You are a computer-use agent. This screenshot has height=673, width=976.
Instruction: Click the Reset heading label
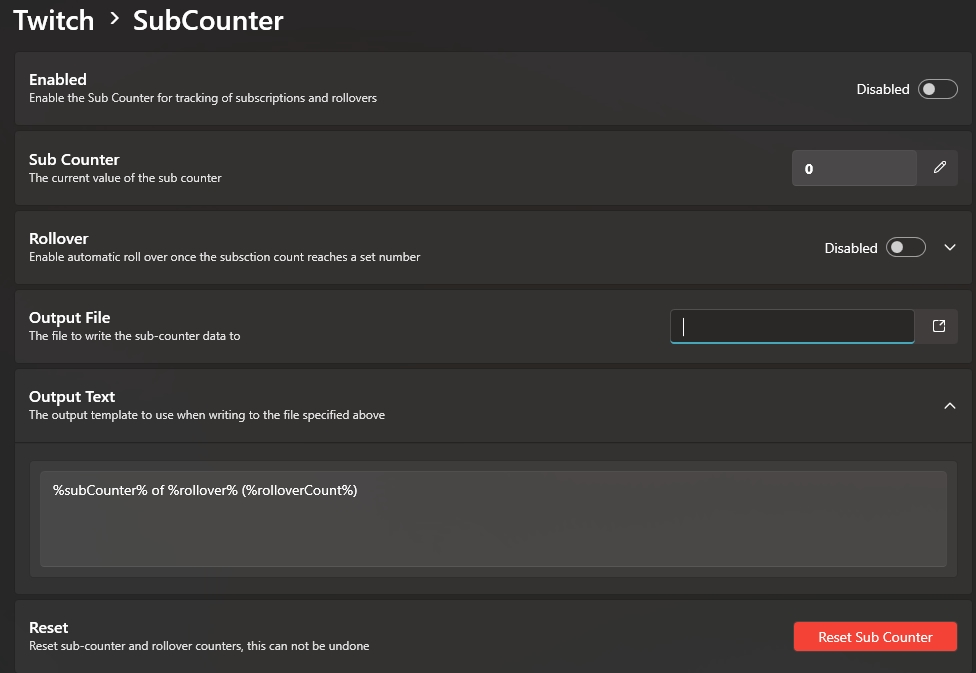tap(49, 628)
